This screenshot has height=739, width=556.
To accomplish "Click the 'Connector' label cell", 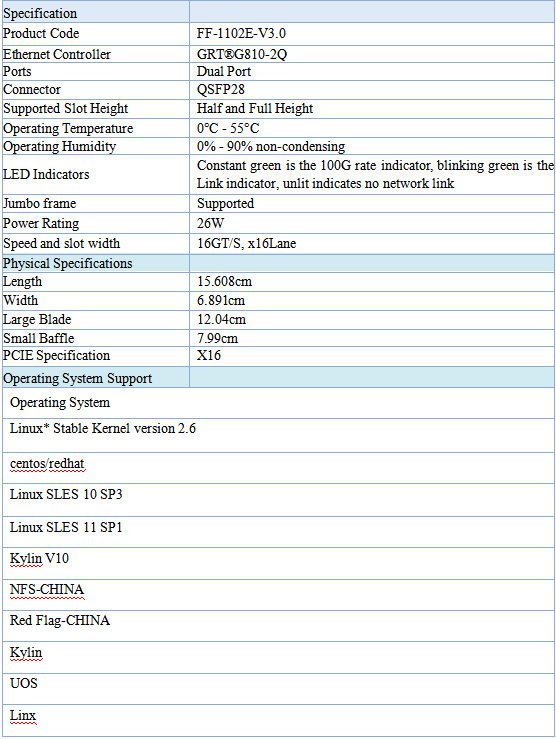I will pos(96,90).
